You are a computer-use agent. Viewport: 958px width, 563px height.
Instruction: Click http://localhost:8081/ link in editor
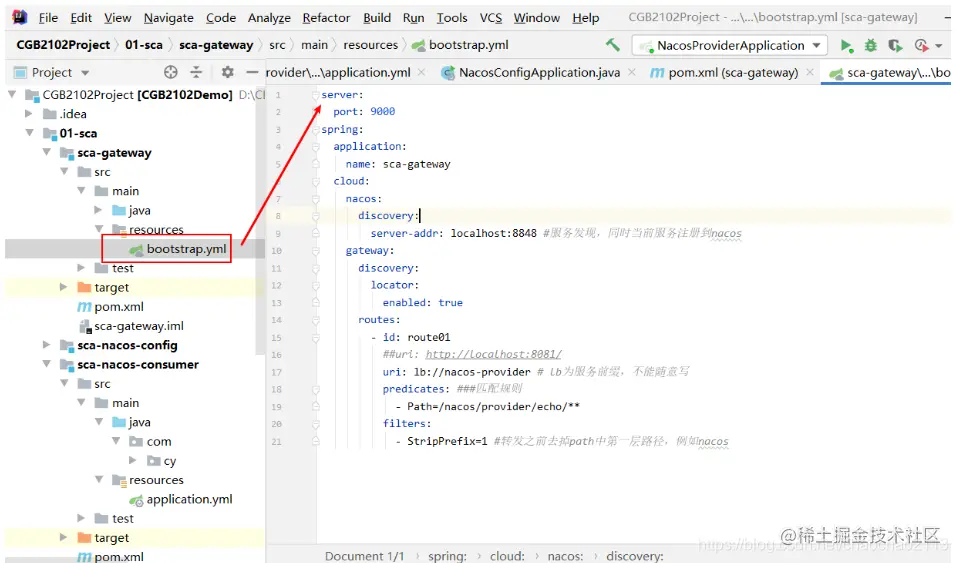[493, 355]
